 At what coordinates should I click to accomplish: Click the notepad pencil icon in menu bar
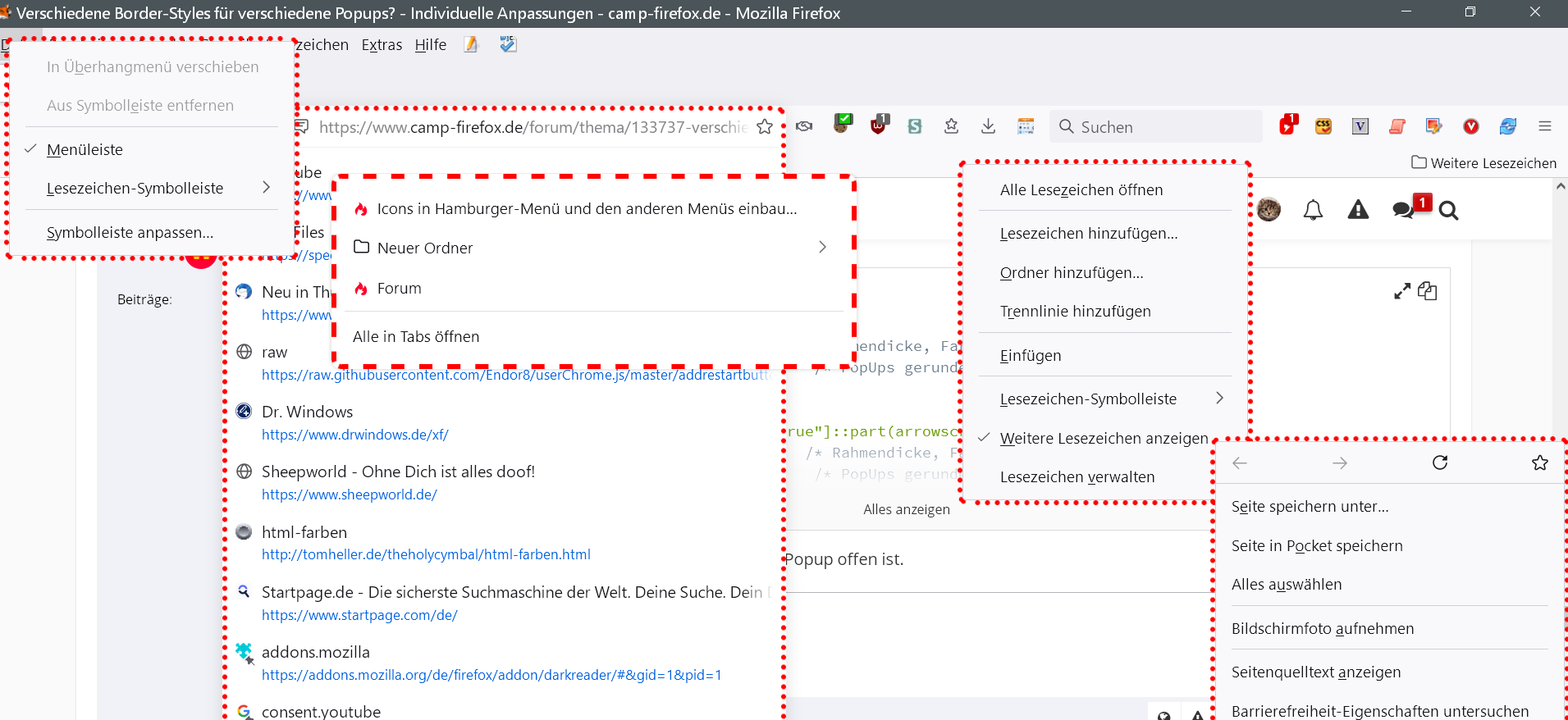pos(471,44)
